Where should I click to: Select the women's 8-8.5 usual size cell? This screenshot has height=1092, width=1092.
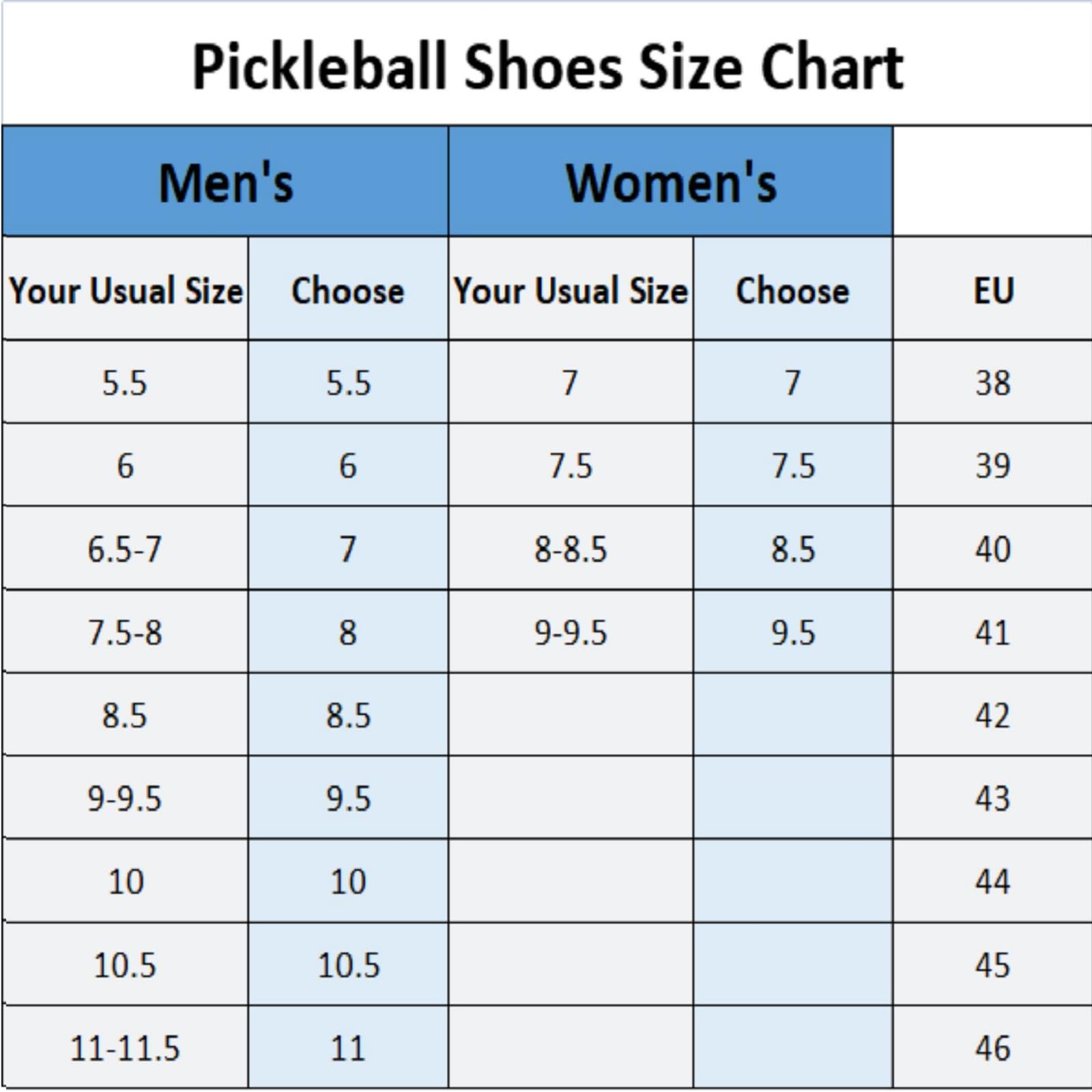click(x=571, y=549)
